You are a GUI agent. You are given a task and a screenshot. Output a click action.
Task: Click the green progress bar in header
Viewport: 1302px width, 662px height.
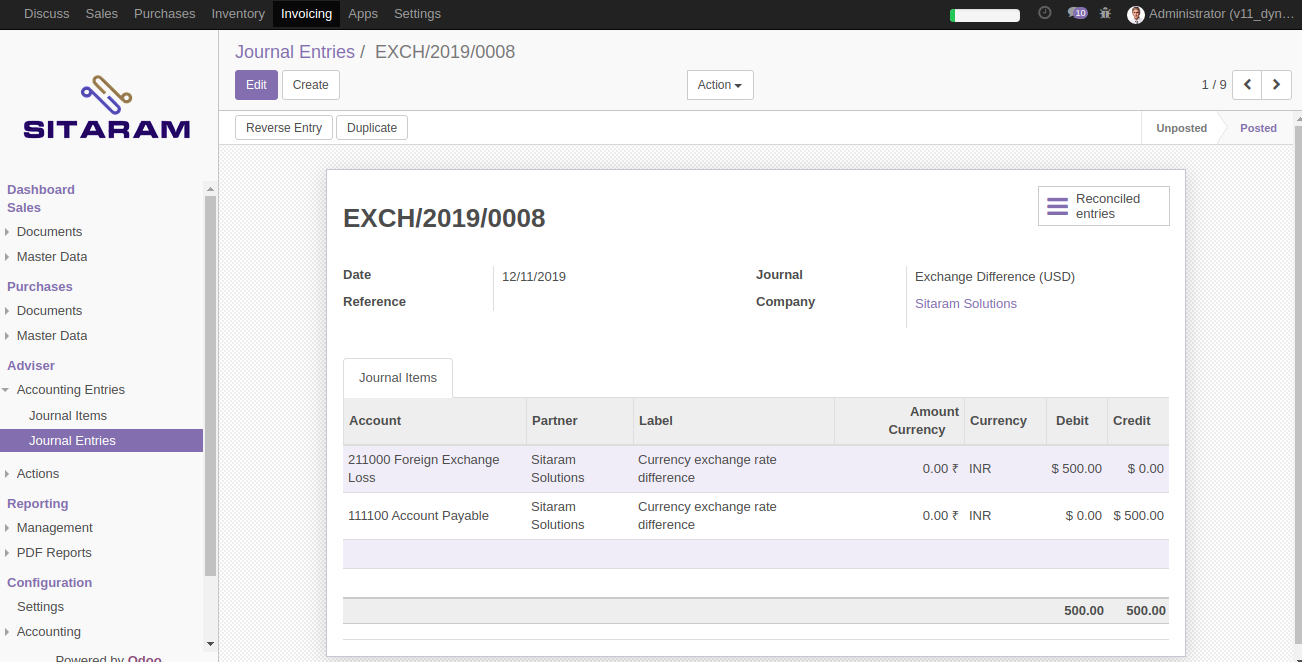tap(985, 15)
